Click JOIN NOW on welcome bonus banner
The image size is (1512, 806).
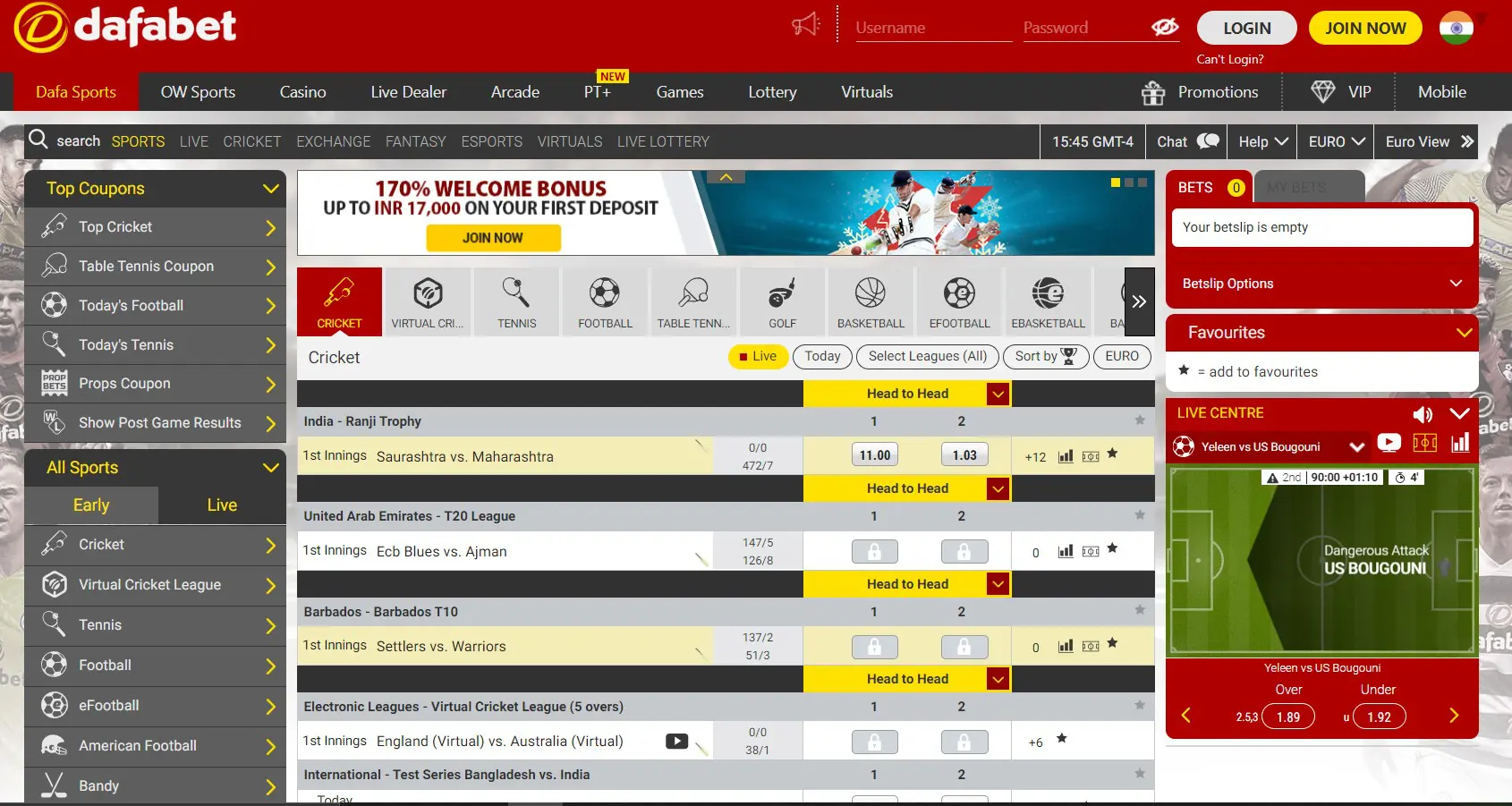[x=493, y=238]
